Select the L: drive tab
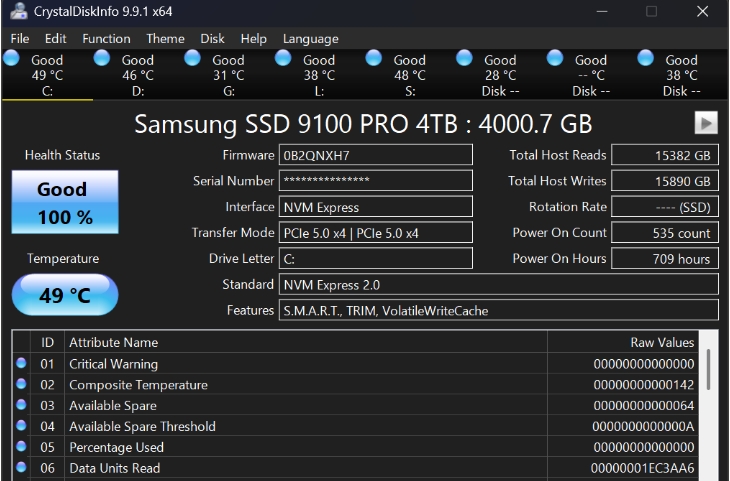 click(319, 75)
